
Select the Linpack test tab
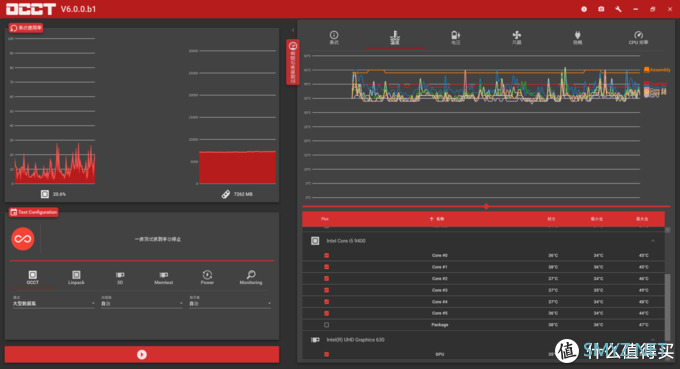pyautogui.click(x=76, y=278)
